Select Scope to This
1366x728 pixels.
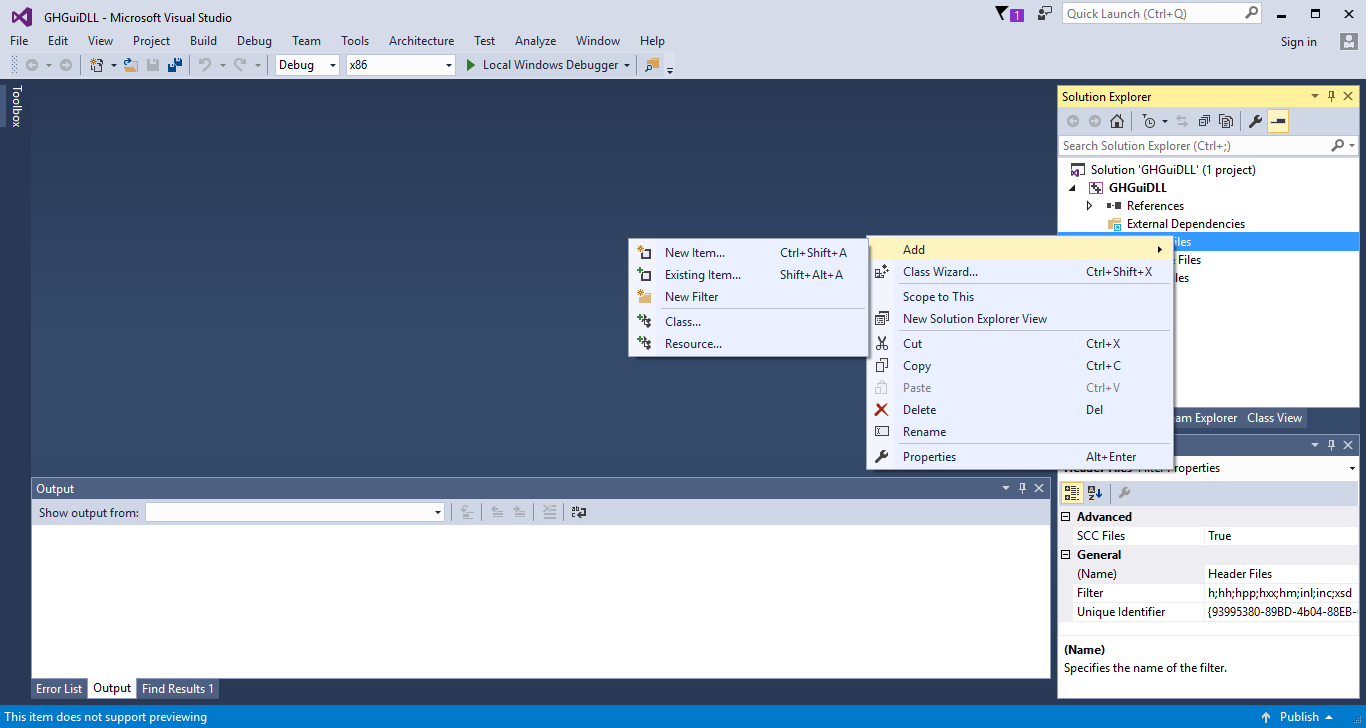1020,297
